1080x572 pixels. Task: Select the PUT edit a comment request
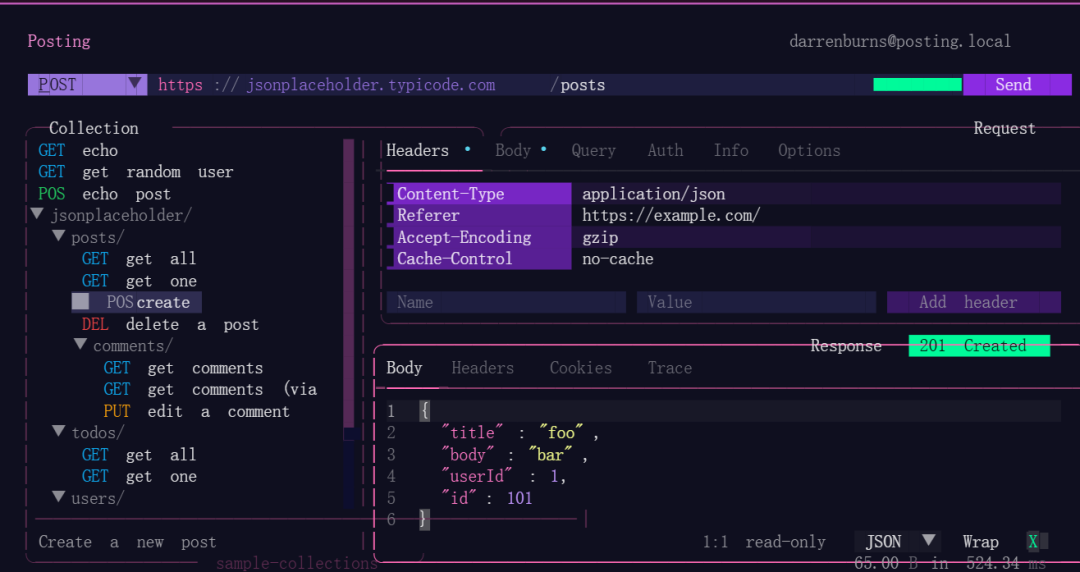tap(196, 411)
